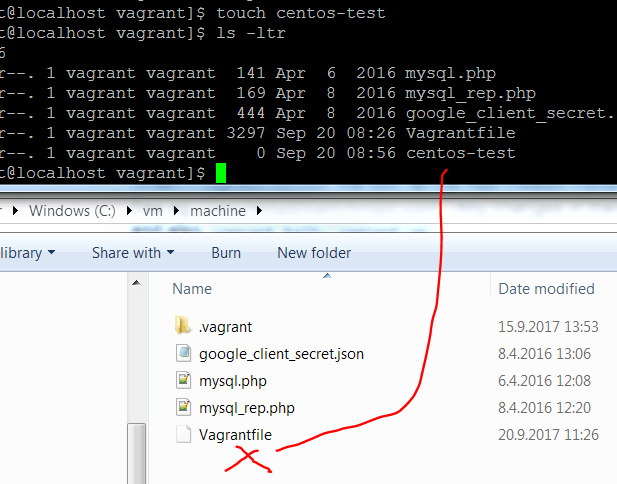The width and height of the screenshot is (617, 484).
Task: Click mysql.php in terminal listing
Action: coord(451,74)
